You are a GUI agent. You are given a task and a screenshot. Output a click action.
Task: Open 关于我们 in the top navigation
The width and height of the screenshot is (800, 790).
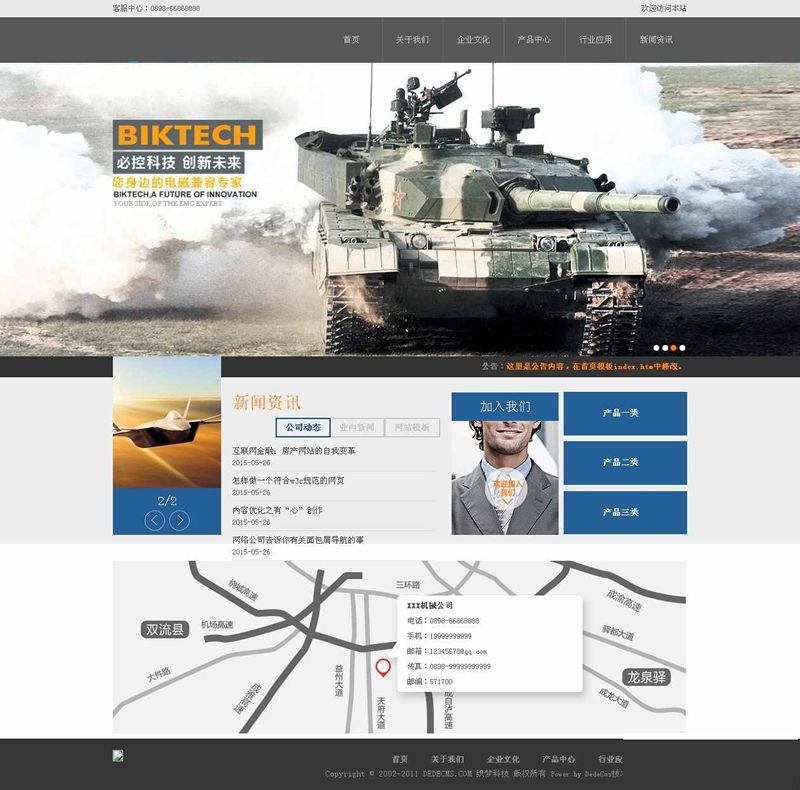point(412,39)
